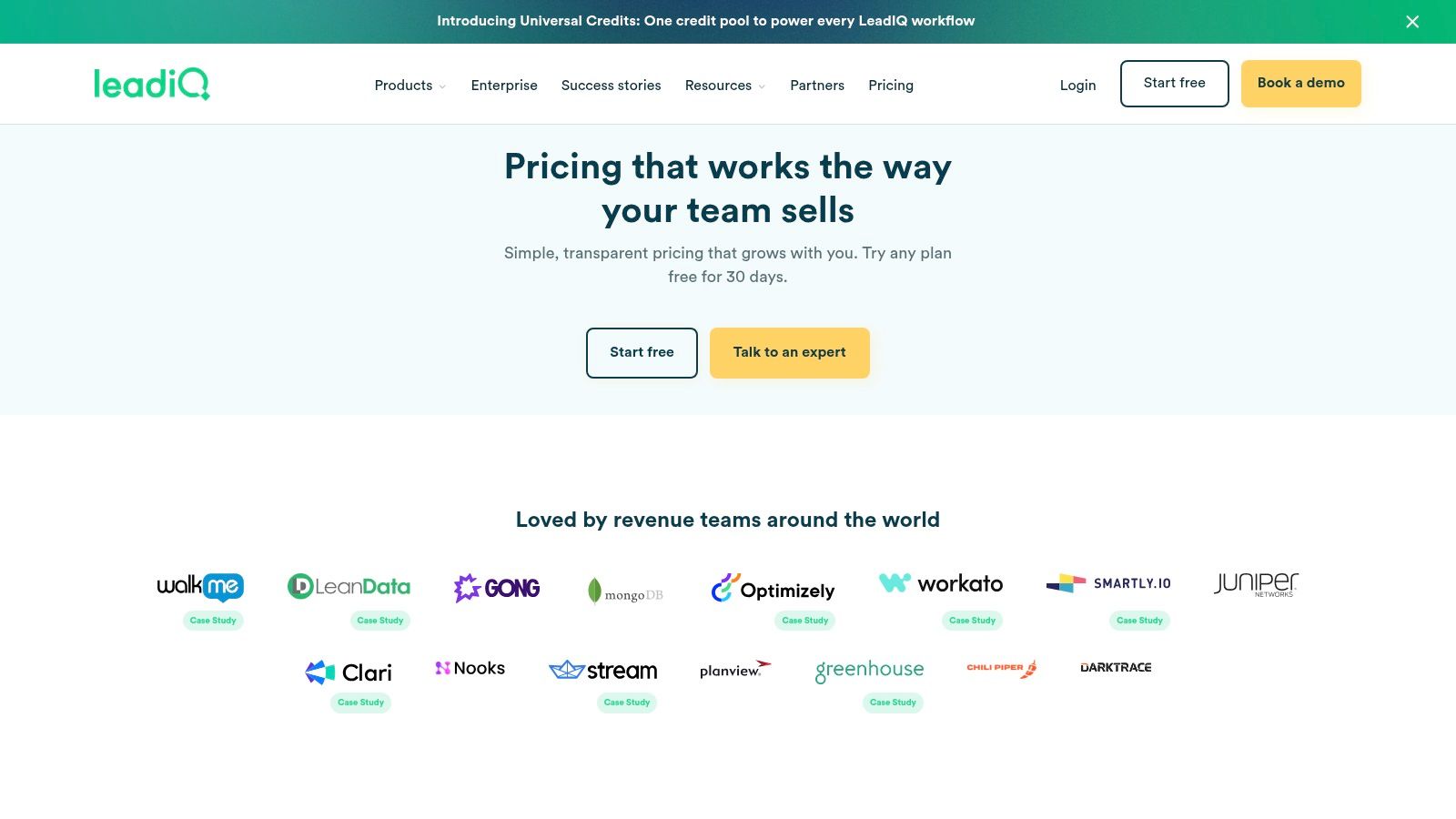Open the Case Study under Greenhouse
This screenshot has width=1456, height=819.
(x=893, y=703)
